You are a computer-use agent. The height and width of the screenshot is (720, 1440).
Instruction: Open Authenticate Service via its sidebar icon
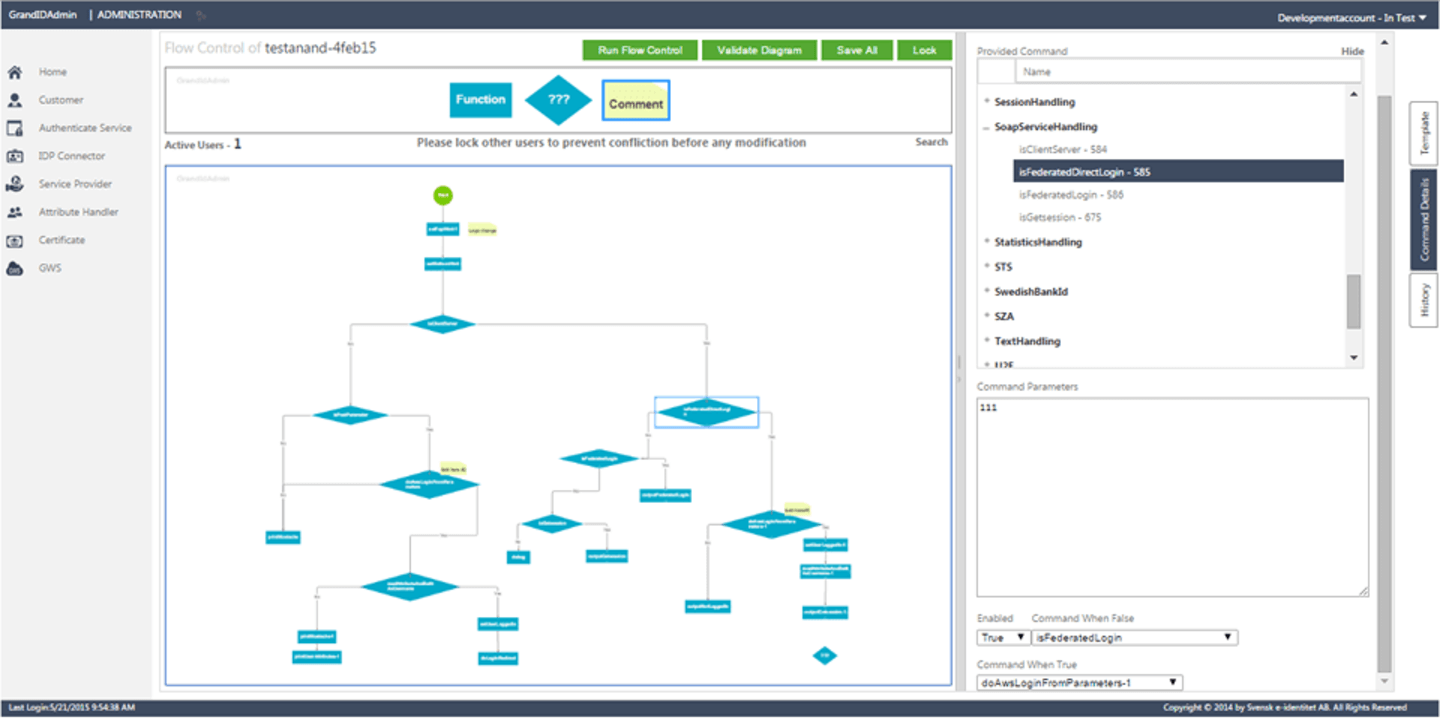[x=15, y=128]
